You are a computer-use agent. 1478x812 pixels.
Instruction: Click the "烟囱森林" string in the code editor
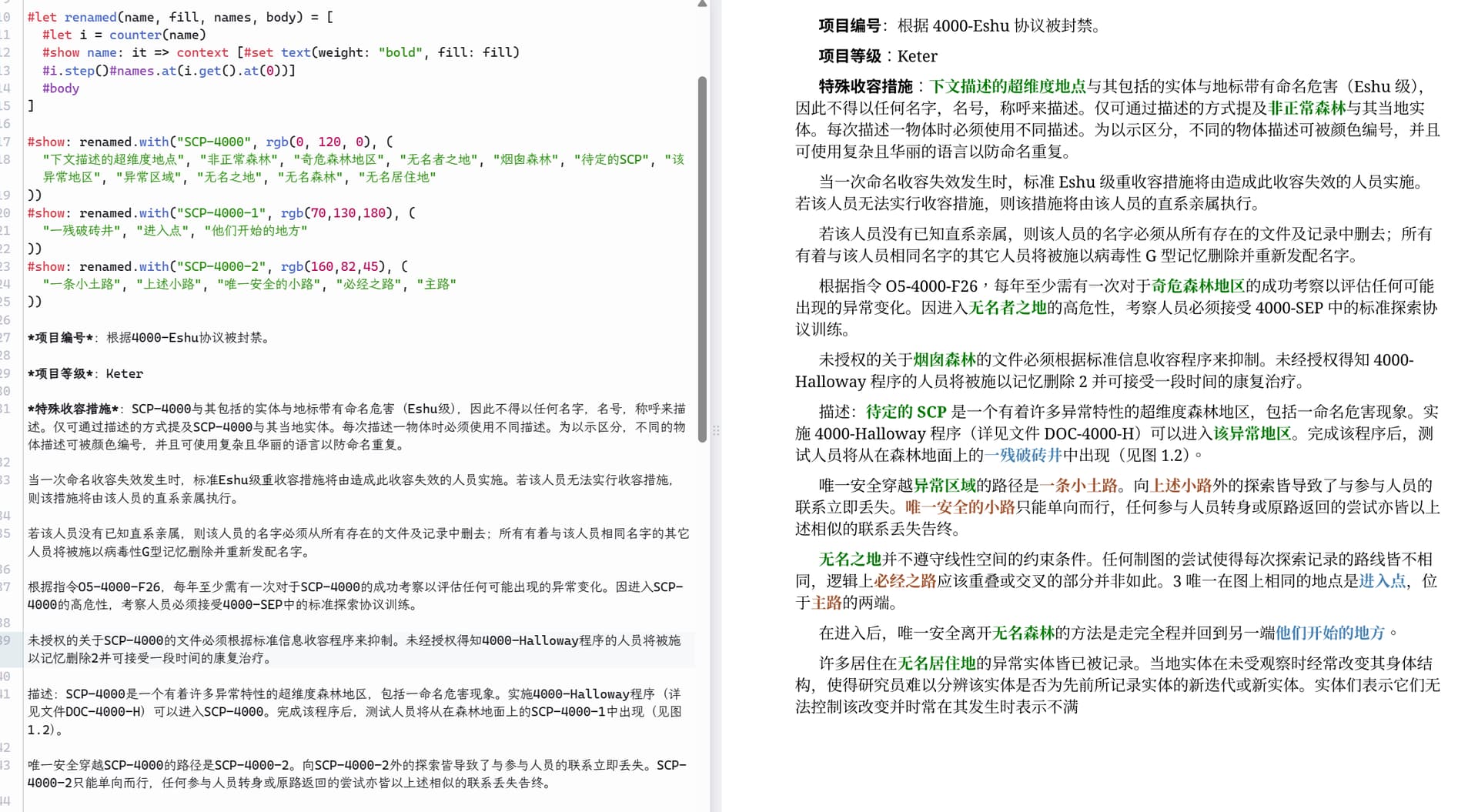click(x=527, y=159)
